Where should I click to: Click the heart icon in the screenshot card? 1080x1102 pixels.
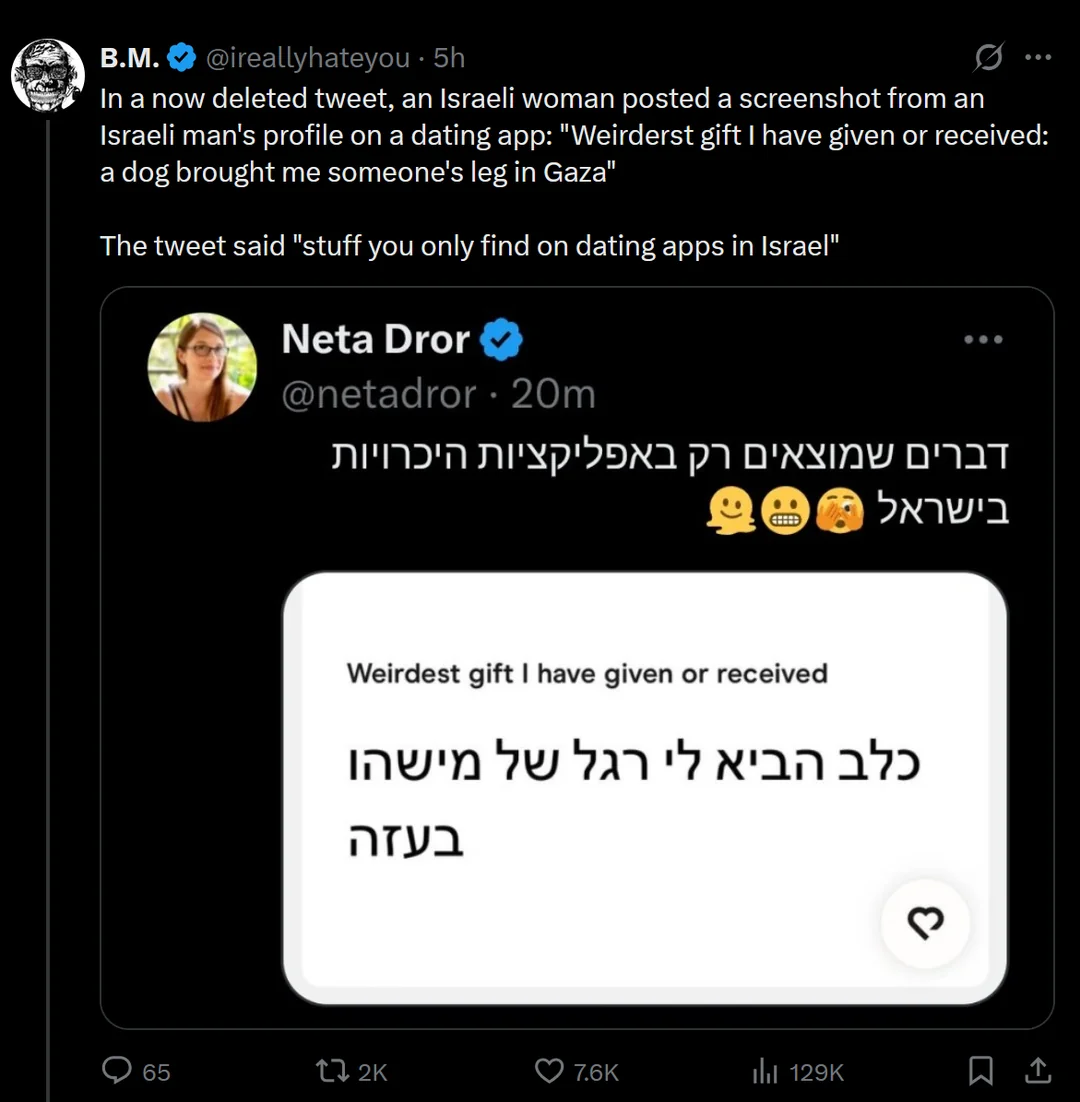tap(925, 923)
